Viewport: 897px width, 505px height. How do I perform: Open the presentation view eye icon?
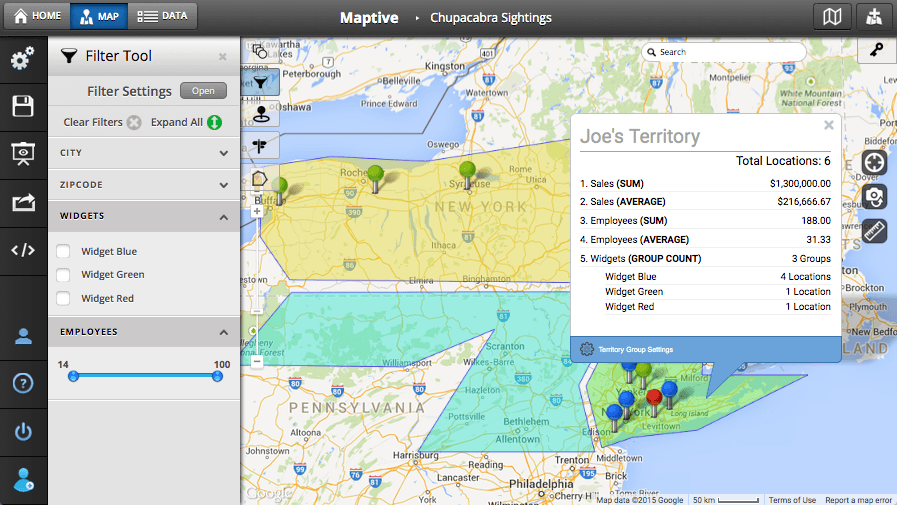[23, 154]
